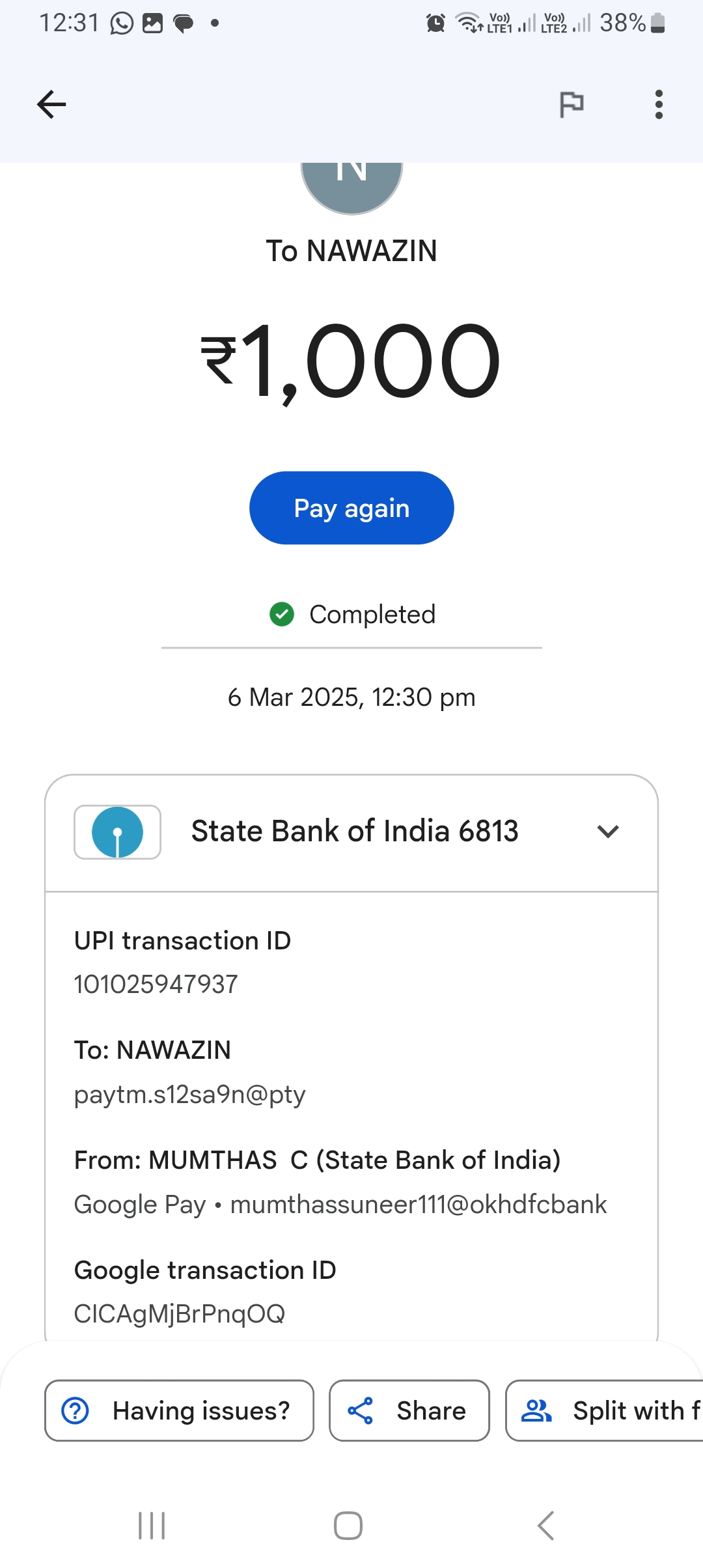The width and height of the screenshot is (703, 1568).
Task: Tap the Share button
Action: (x=409, y=1410)
